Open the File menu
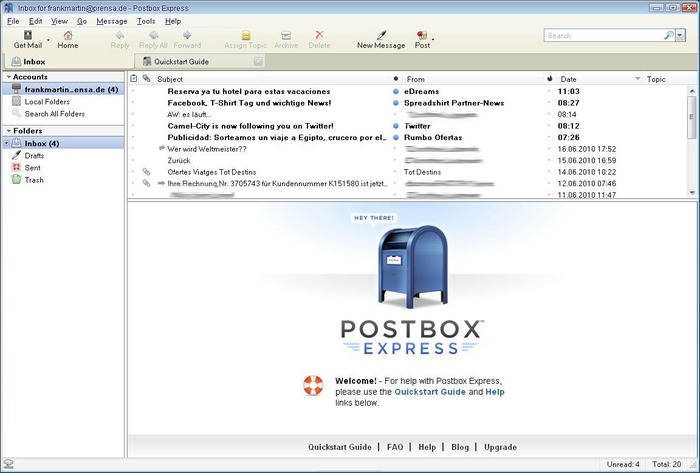Viewport: 700px width, 473px height. (x=13, y=21)
